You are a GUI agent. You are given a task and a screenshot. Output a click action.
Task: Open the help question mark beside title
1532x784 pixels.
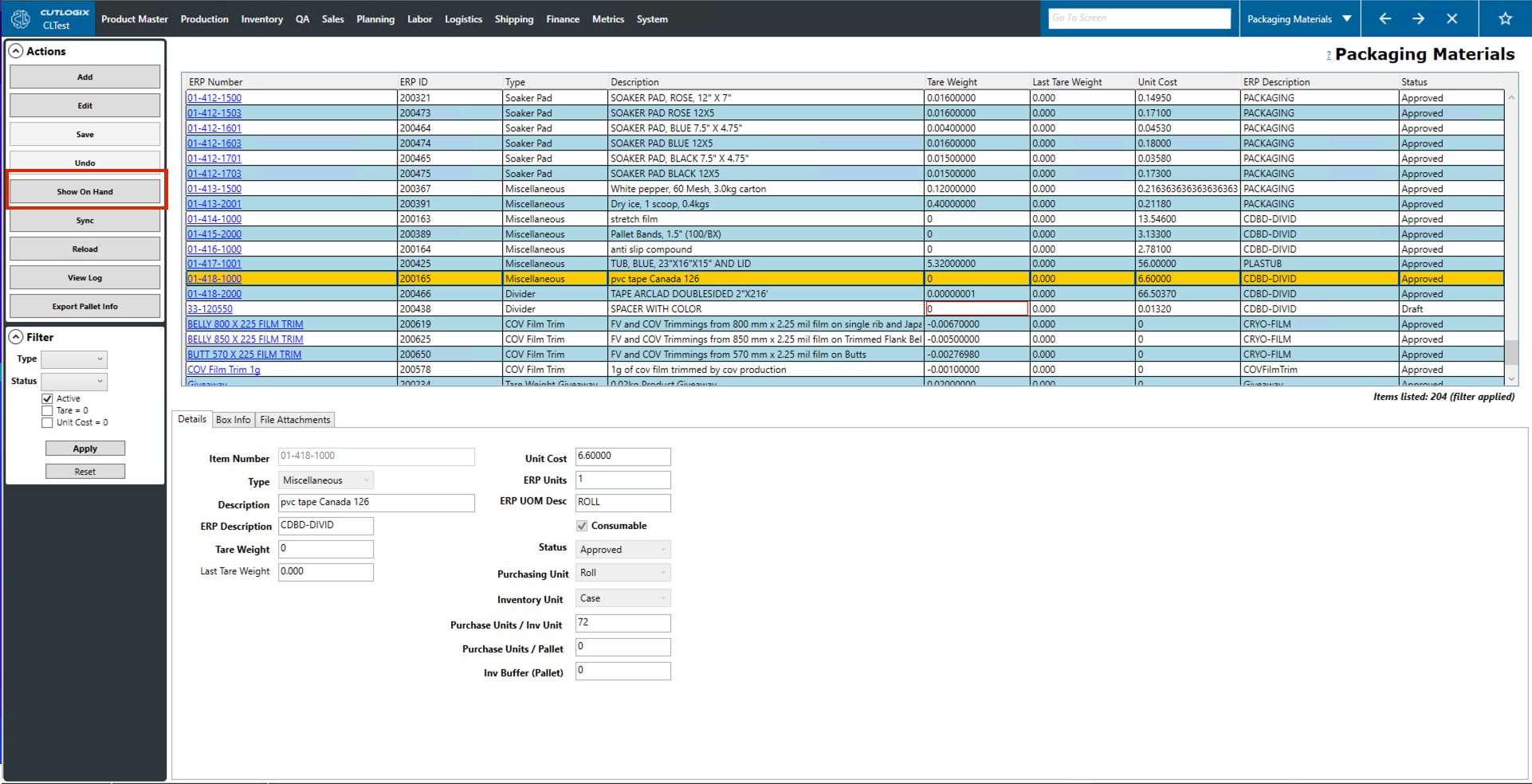tap(1328, 55)
